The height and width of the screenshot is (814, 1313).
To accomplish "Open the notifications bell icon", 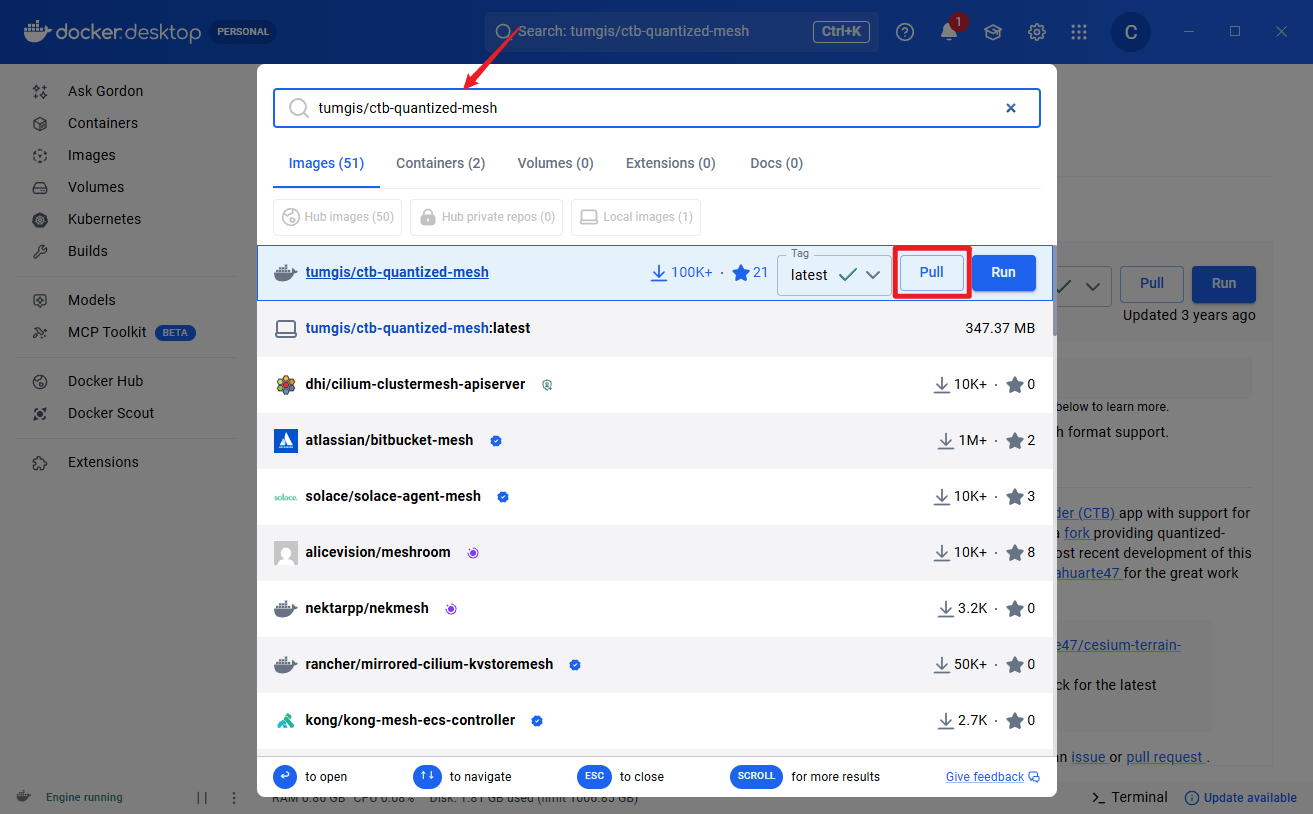I will (x=948, y=32).
